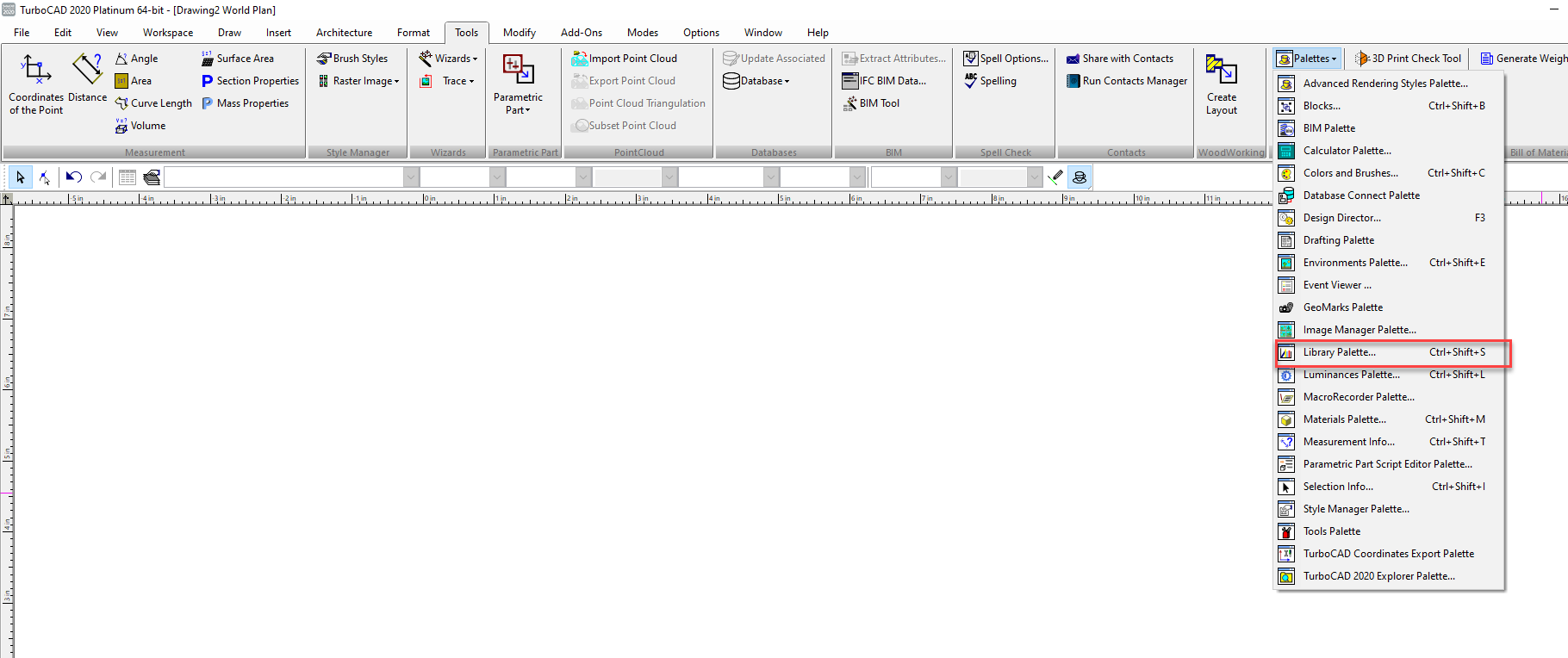
Task: Choose Blocks palette entry
Action: tap(1390, 106)
